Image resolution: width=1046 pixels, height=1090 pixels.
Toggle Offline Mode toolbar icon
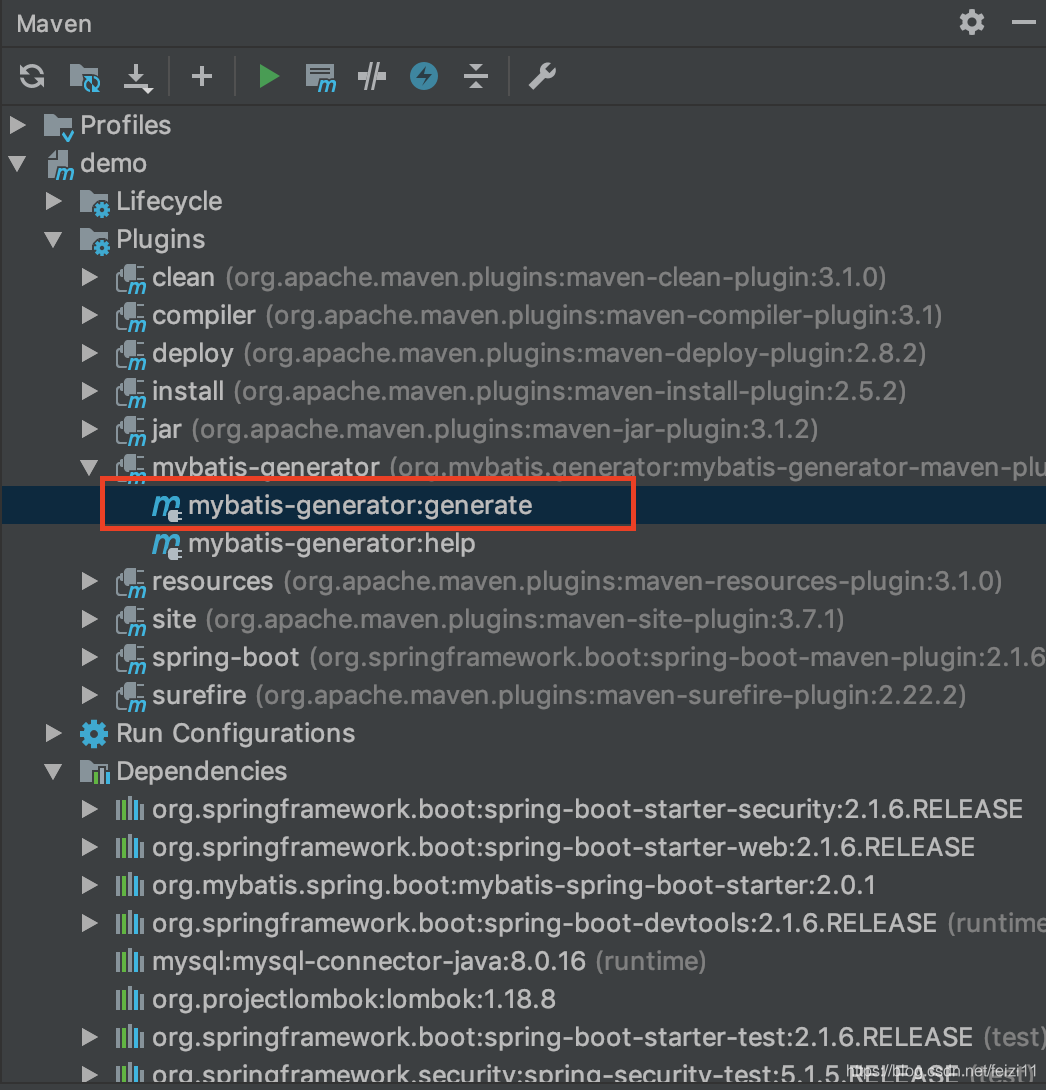(x=372, y=76)
